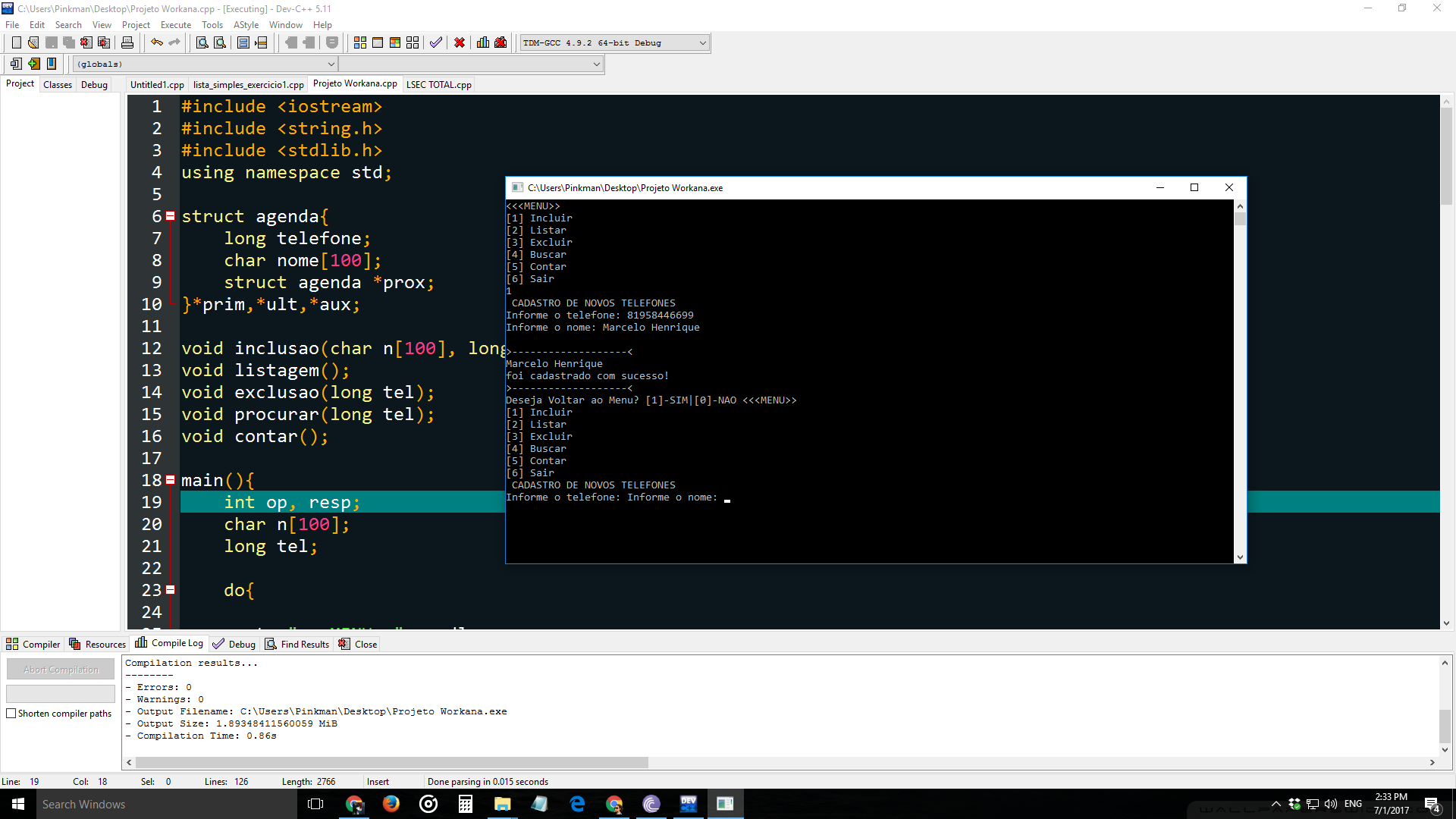Open Calculator from the taskbar
The image size is (1456, 819).
pyautogui.click(x=466, y=804)
